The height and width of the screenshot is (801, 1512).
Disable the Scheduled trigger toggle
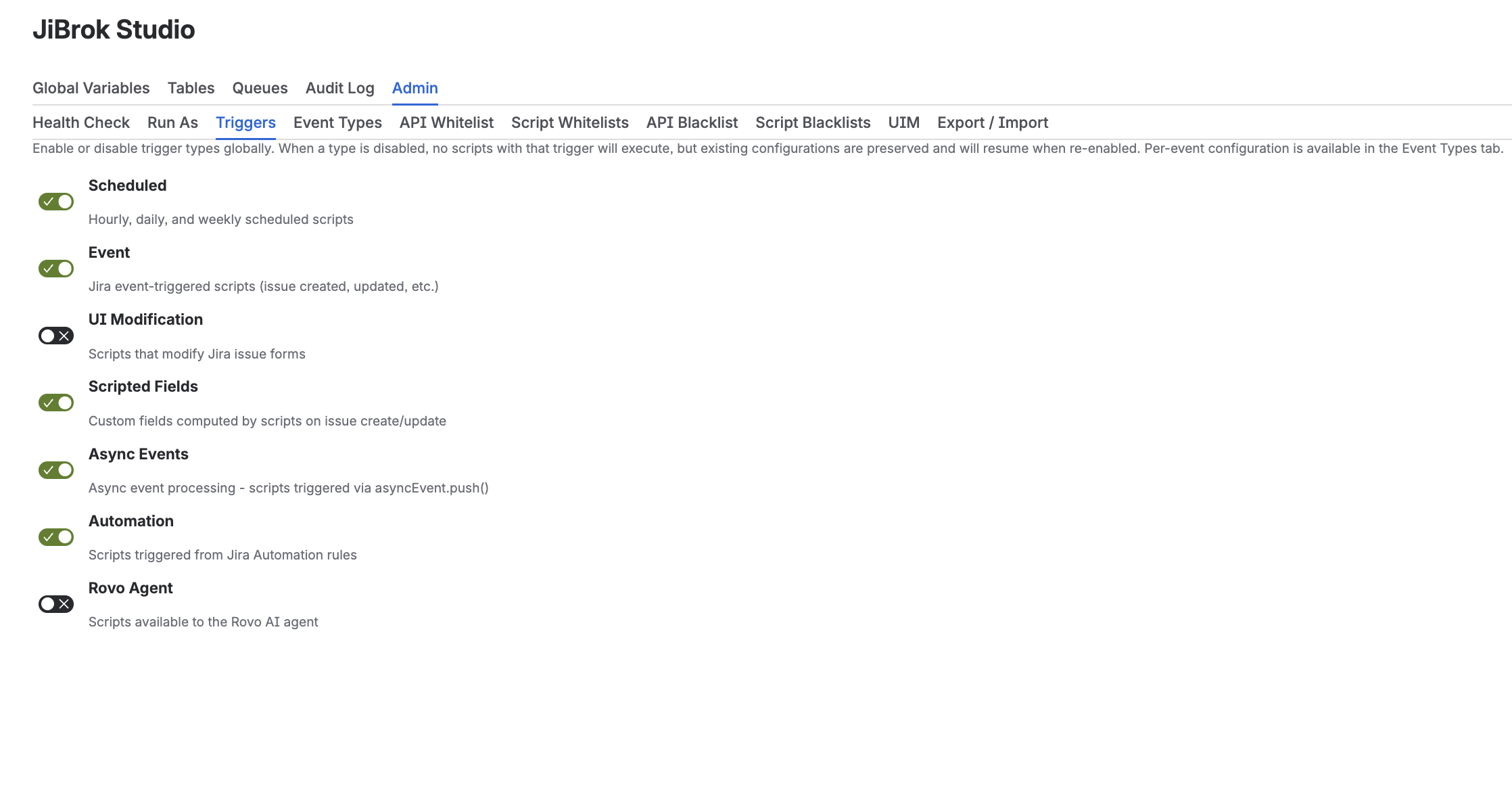(x=56, y=202)
